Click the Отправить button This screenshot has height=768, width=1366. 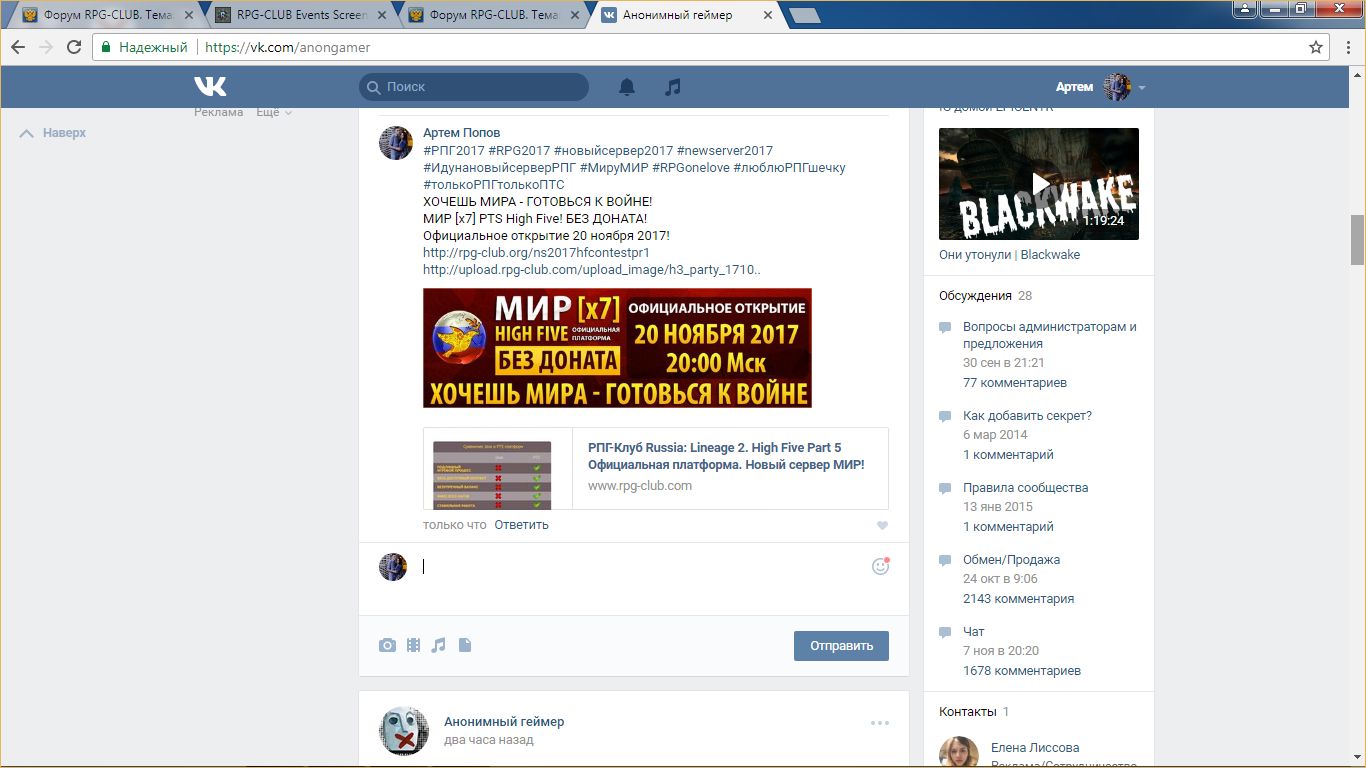(x=841, y=646)
